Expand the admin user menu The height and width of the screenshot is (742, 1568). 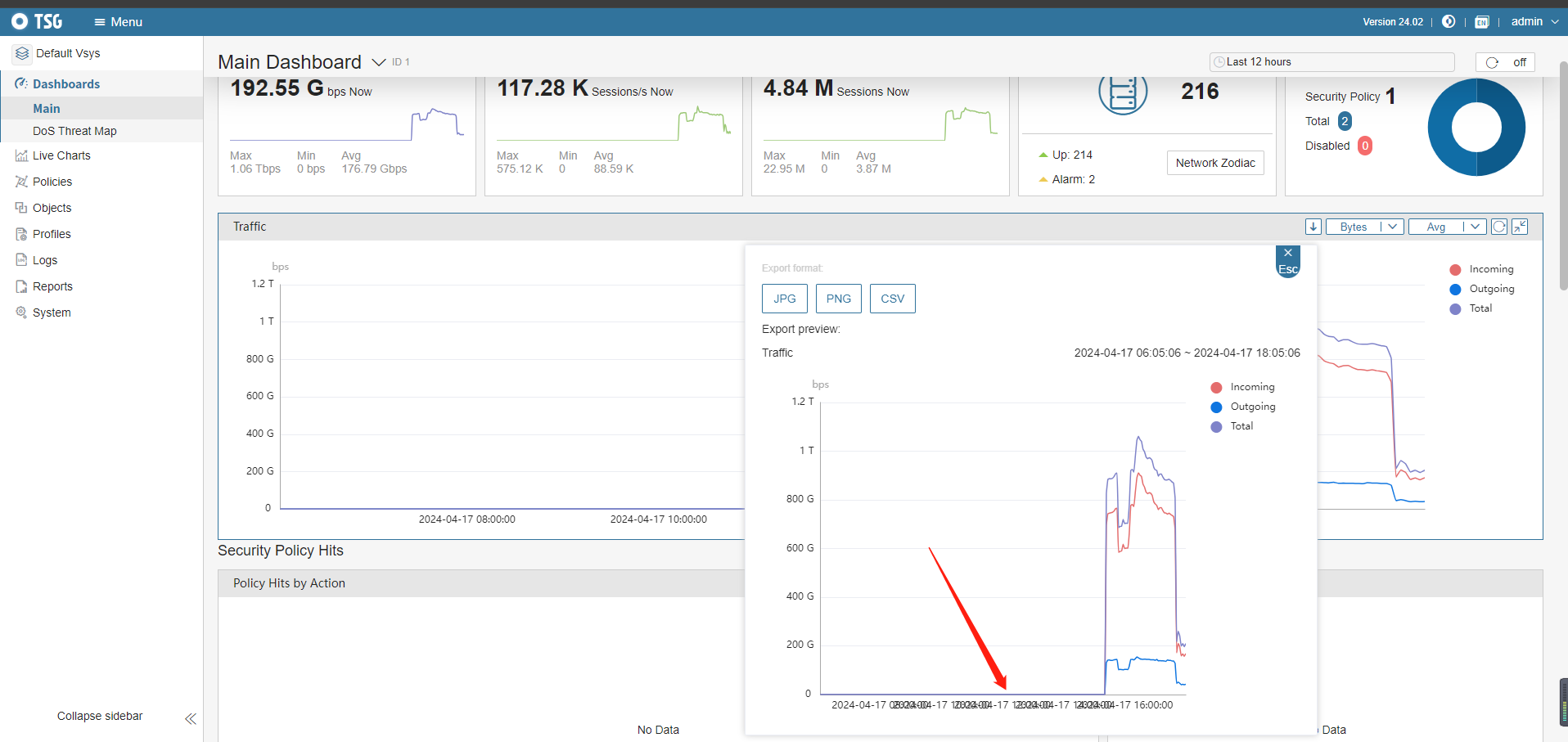1534,22
